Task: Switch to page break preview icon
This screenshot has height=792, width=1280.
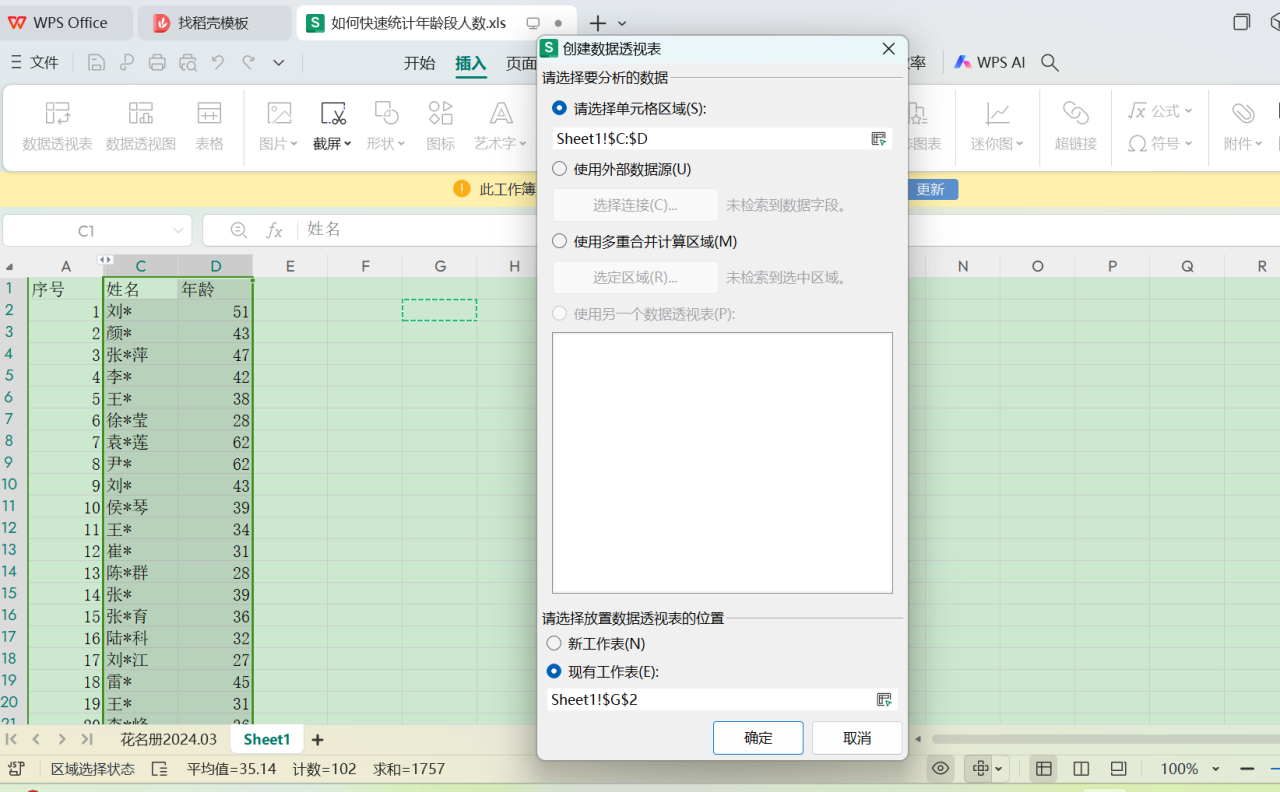Action: (1081, 768)
